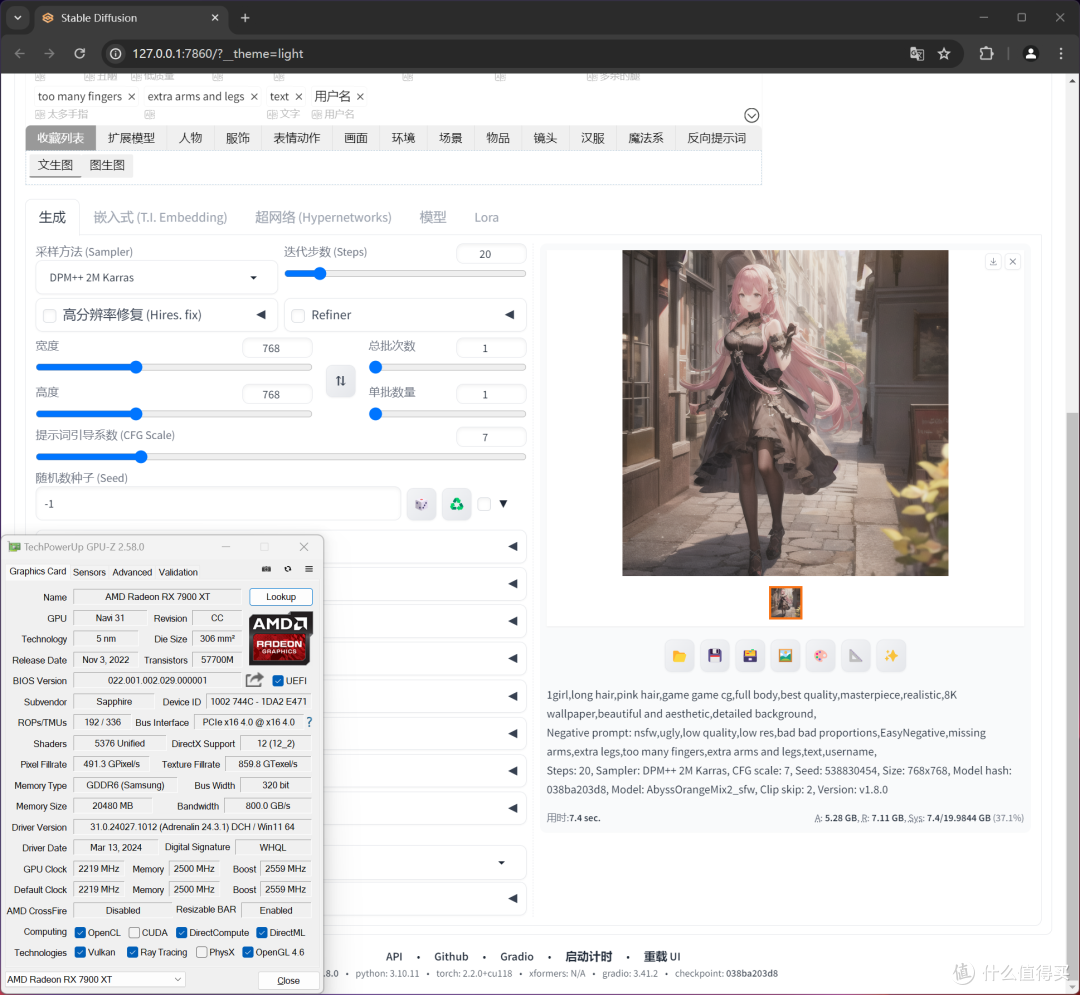This screenshot has width=1080, height=995.
Task: Toggle the Vulkan checkbox in GPU-Z
Action: 80,952
